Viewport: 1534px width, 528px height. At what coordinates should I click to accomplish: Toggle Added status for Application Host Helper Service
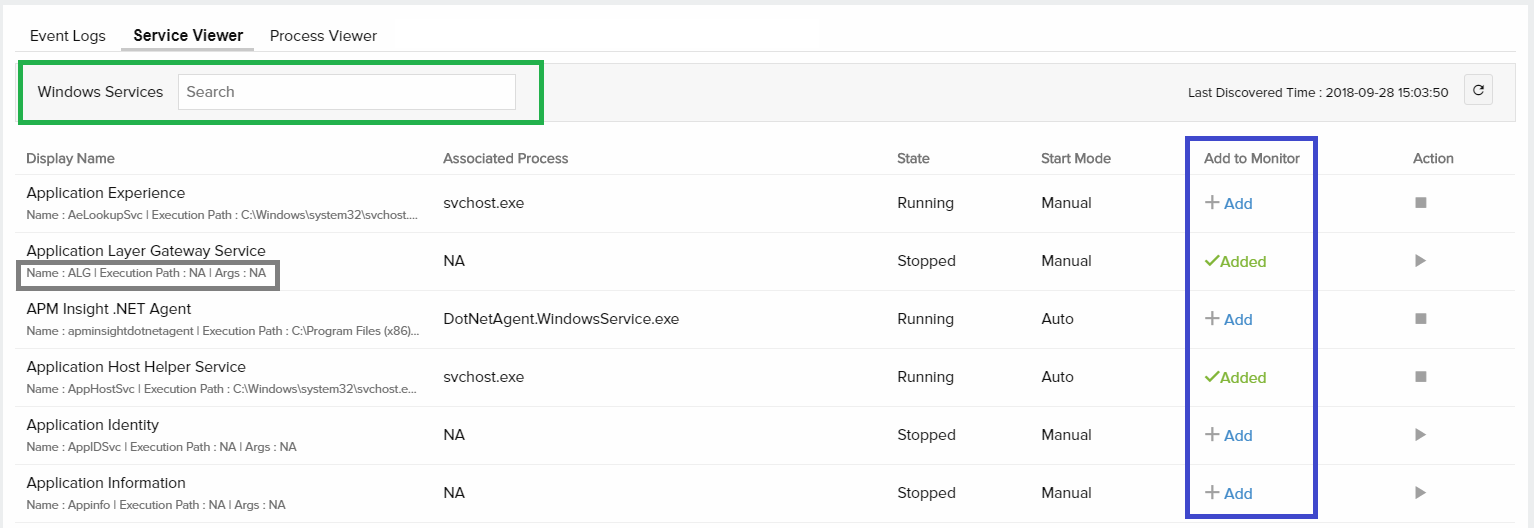(1236, 378)
